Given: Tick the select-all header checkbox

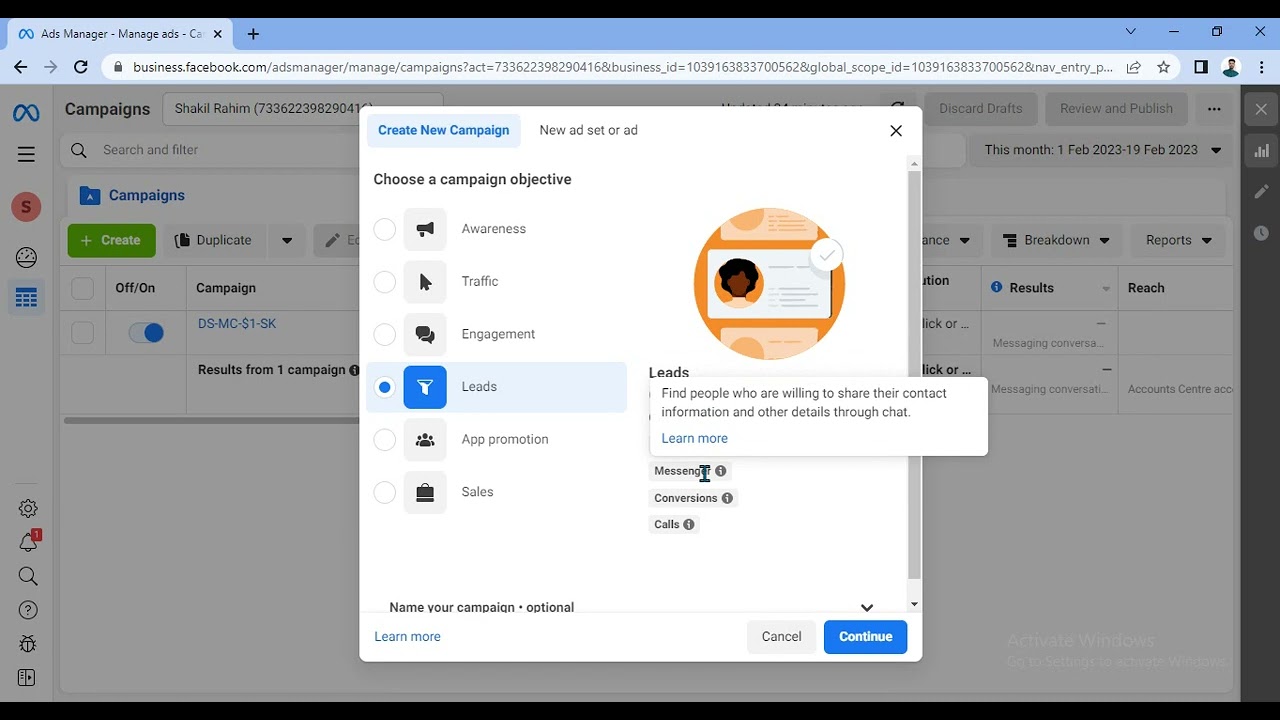Looking at the screenshot, I should point(82,289).
